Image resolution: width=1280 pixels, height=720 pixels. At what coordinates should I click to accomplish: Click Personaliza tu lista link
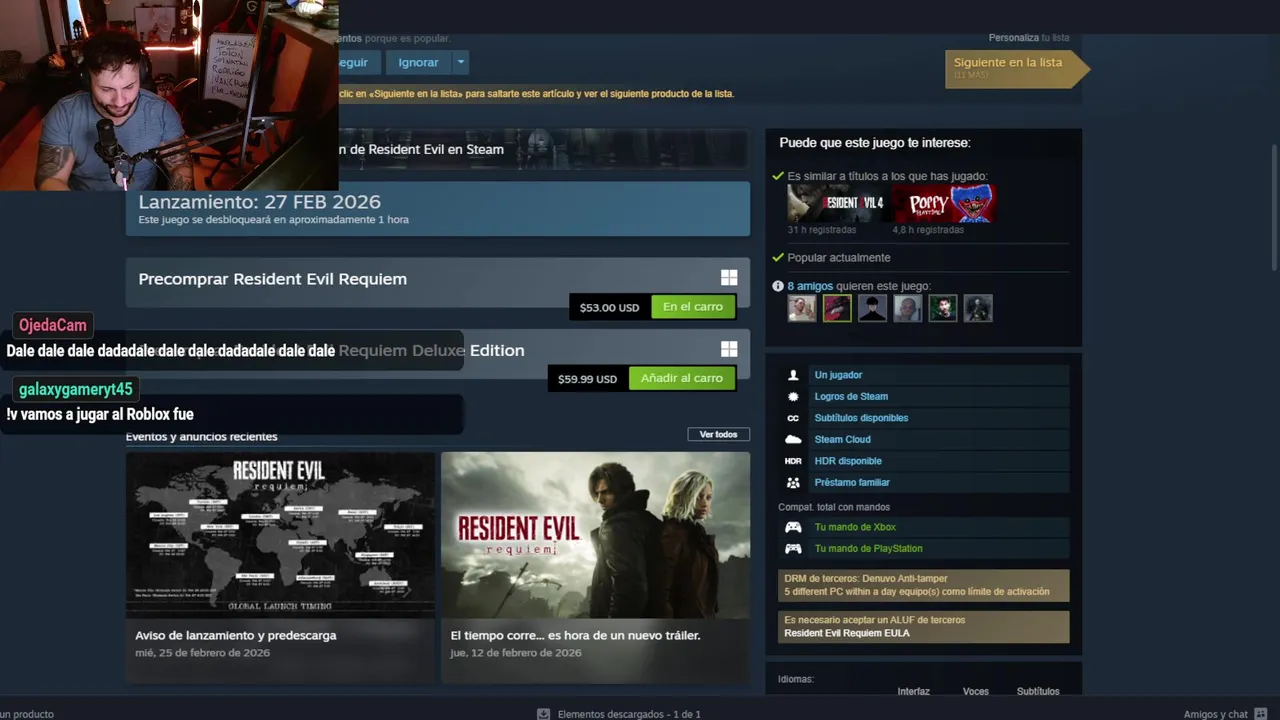tap(1029, 38)
